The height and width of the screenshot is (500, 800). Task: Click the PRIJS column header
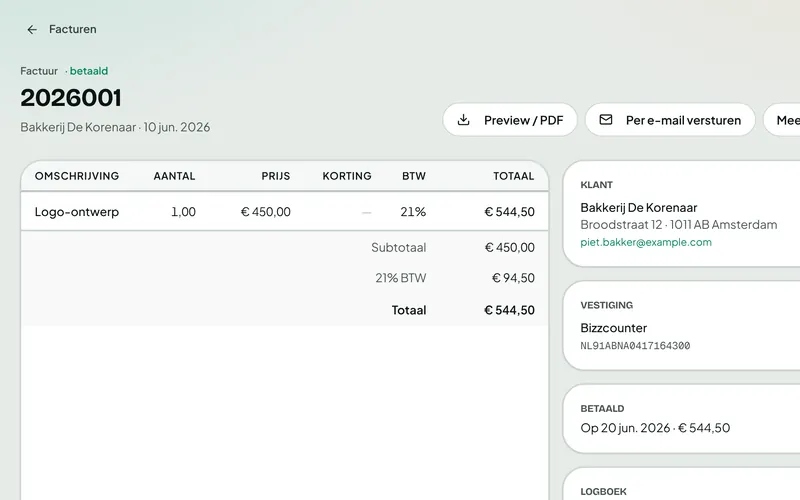[276, 176]
